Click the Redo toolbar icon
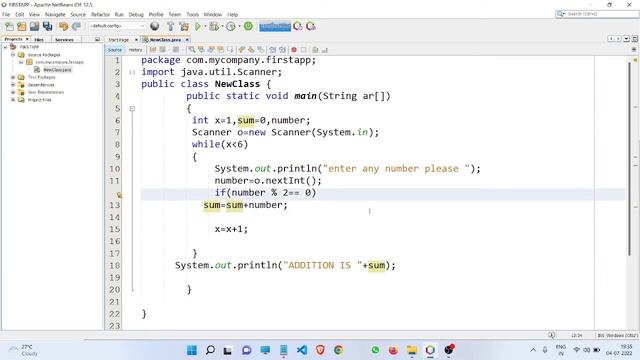 (x=76, y=27)
